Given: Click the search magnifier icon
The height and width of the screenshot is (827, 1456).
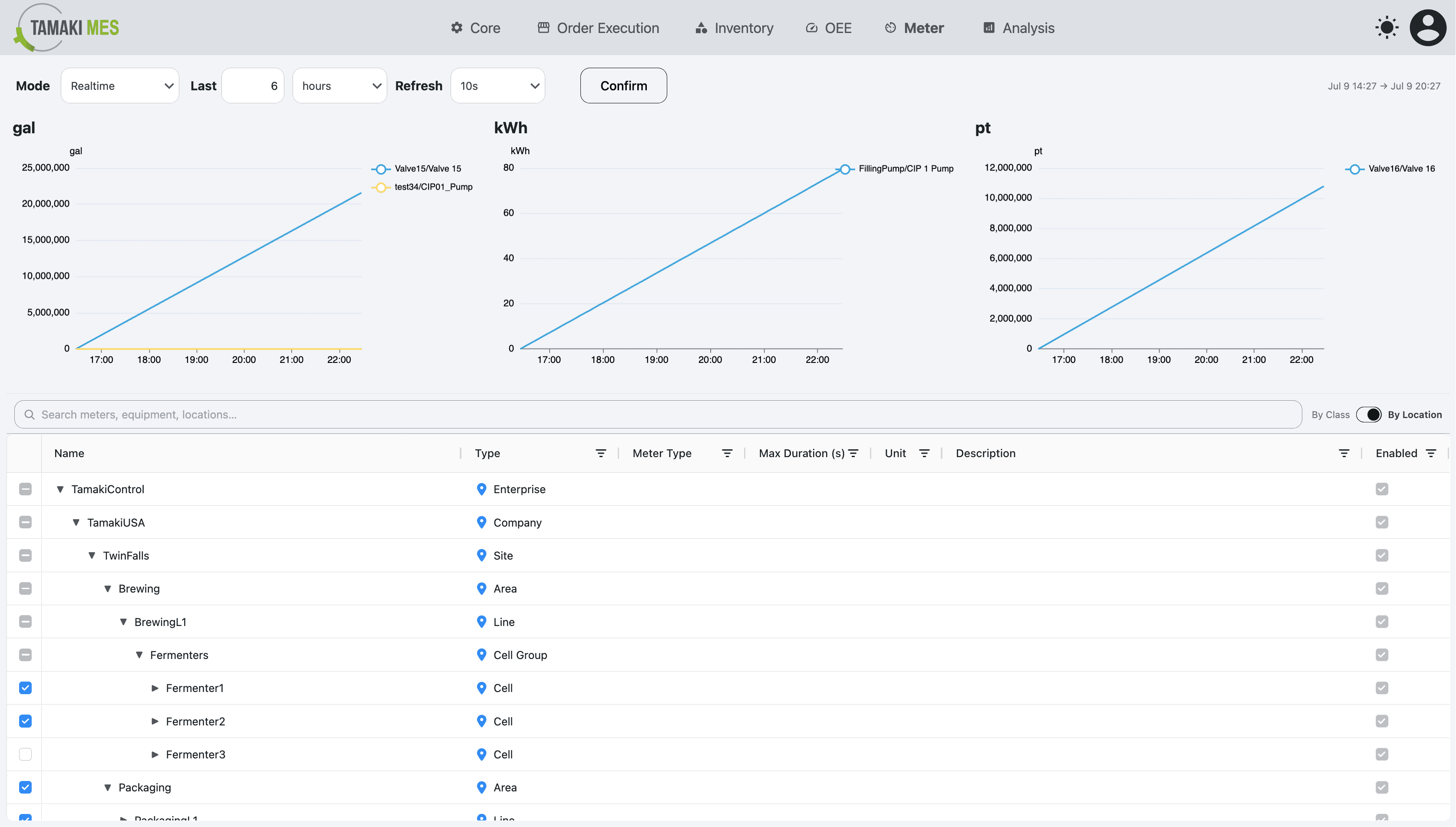Looking at the screenshot, I should 30,415.
